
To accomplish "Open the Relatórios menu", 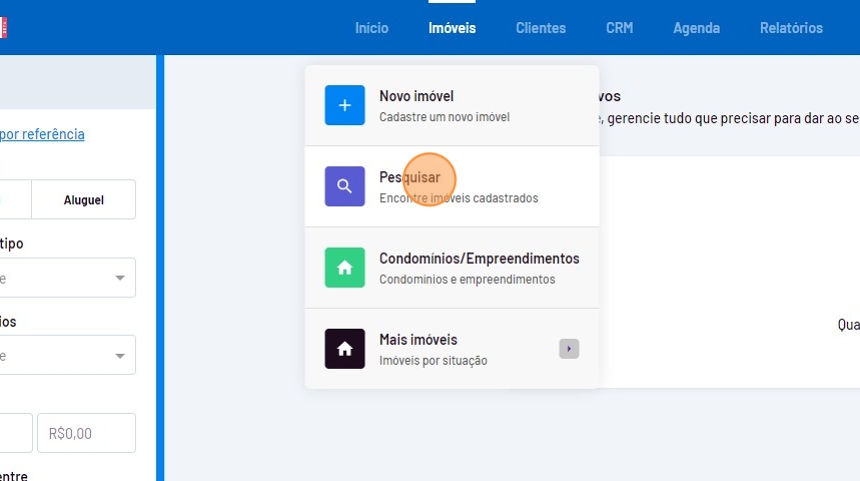I will click(x=791, y=28).
